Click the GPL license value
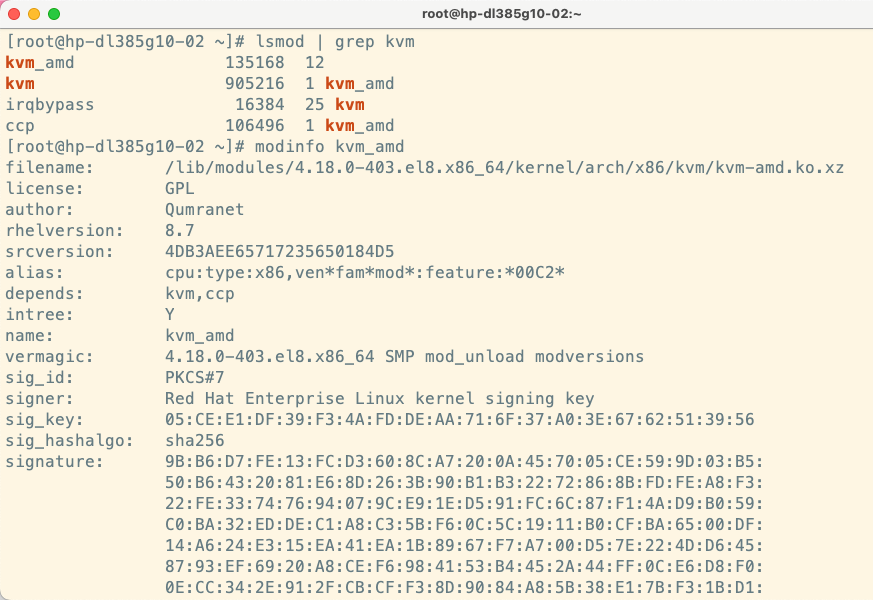Viewport: 873px width, 600px height. click(180, 189)
